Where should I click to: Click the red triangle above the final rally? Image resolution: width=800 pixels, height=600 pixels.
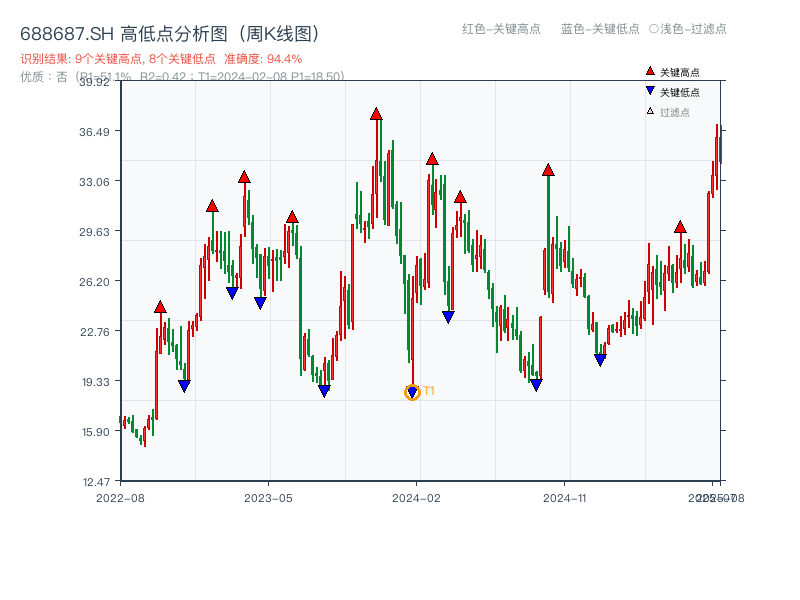coord(679,227)
